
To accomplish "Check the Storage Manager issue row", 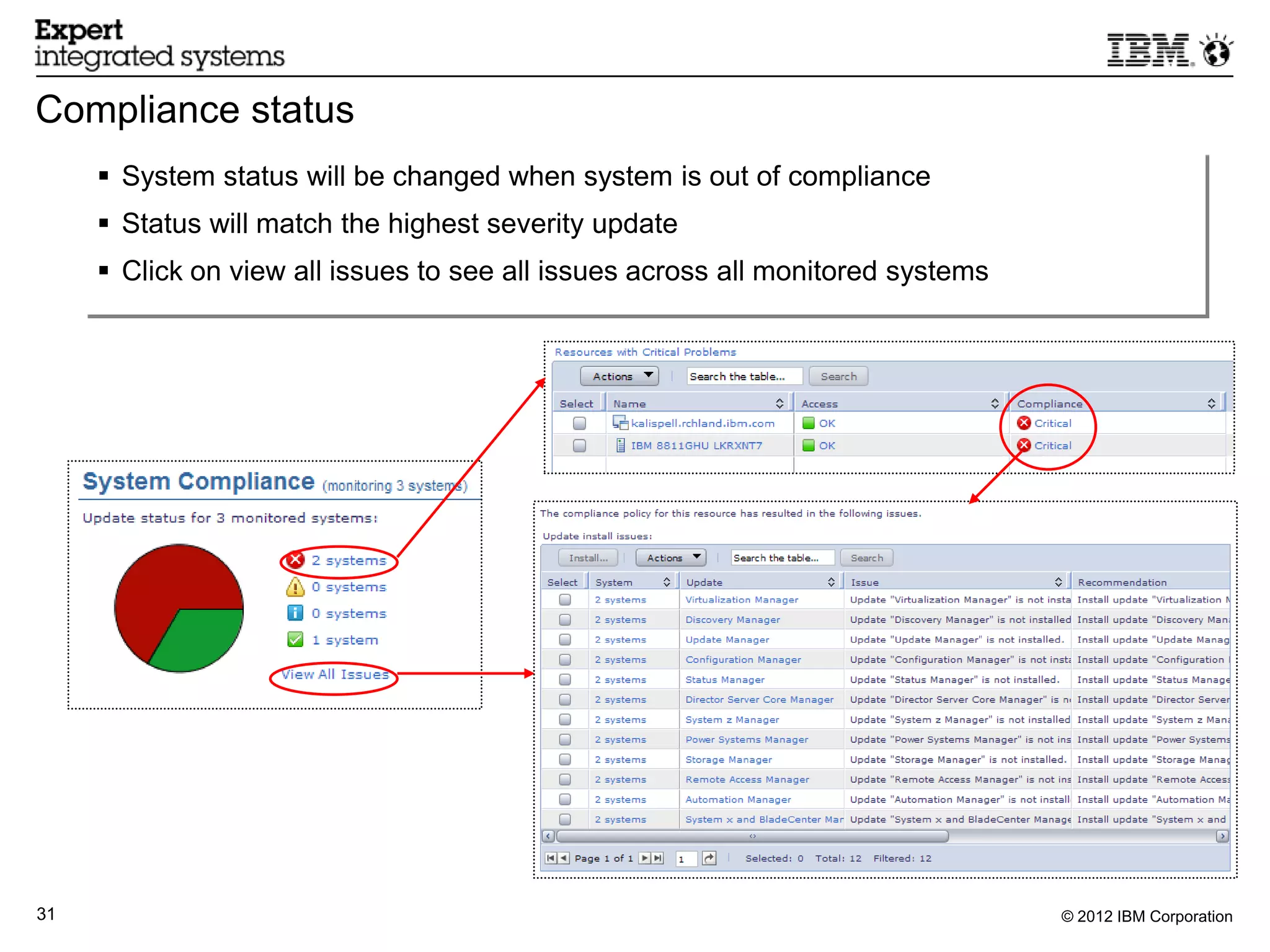I will pos(565,759).
